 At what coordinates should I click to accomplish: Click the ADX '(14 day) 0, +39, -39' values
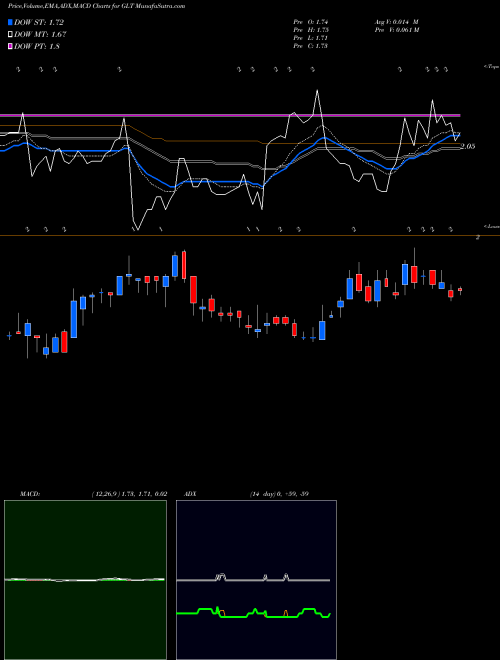pos(279,494)
